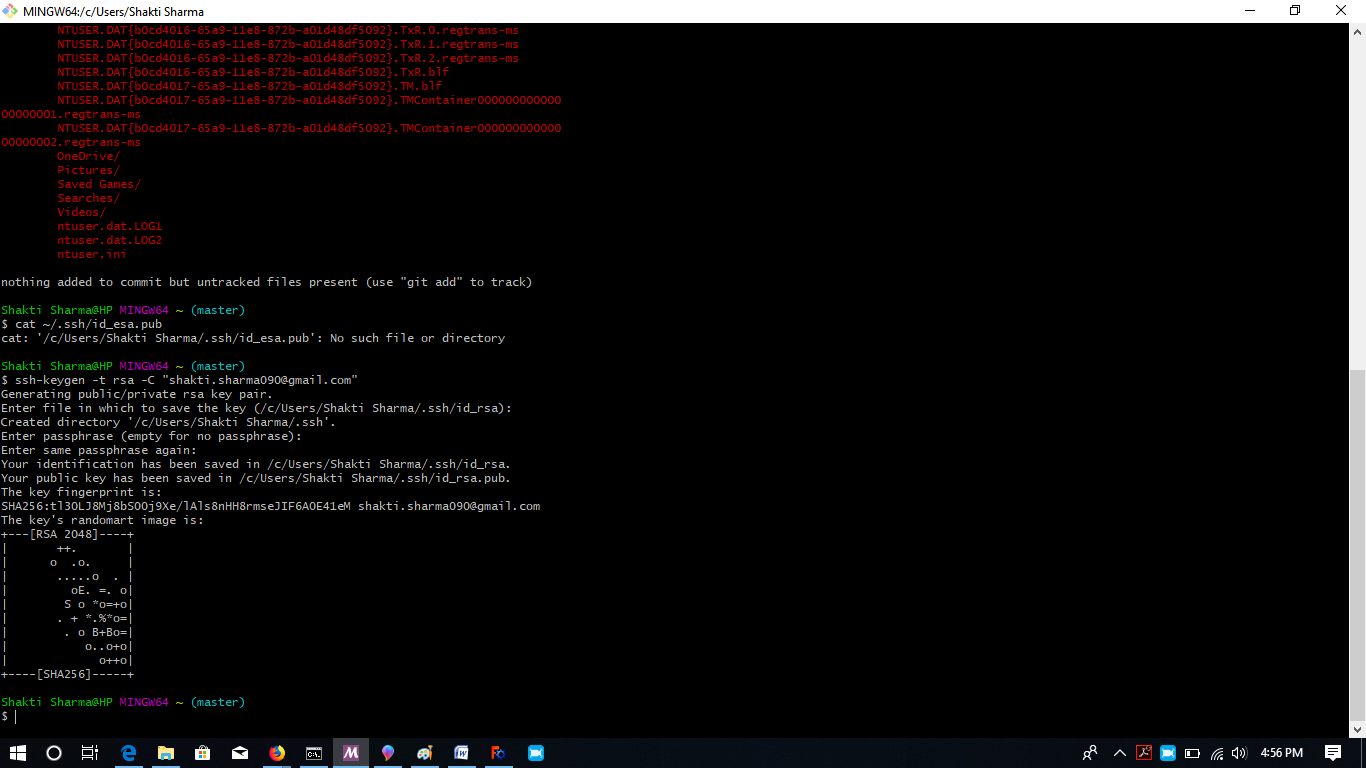This screenshot has height=768, width=1366.
Task: Open the red F-with-gear app in taskbar
Action: pyautogui.click(x=499, y=753)
